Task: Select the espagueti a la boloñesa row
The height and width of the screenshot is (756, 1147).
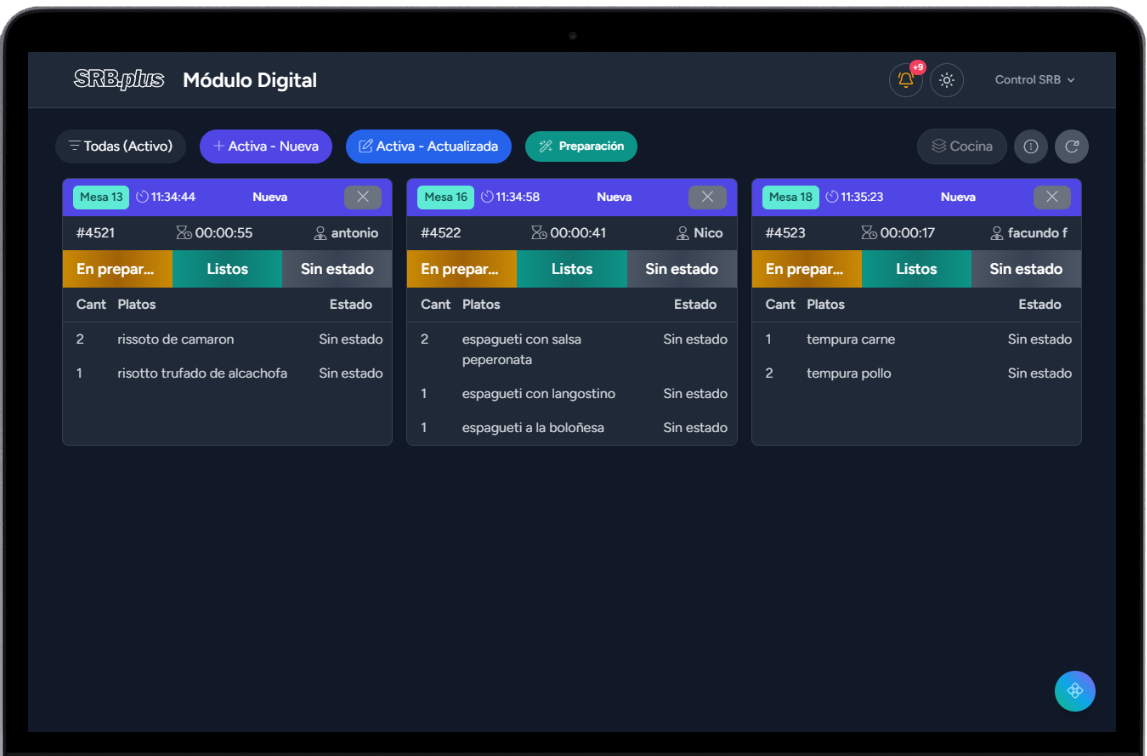Action: (572, 427)
